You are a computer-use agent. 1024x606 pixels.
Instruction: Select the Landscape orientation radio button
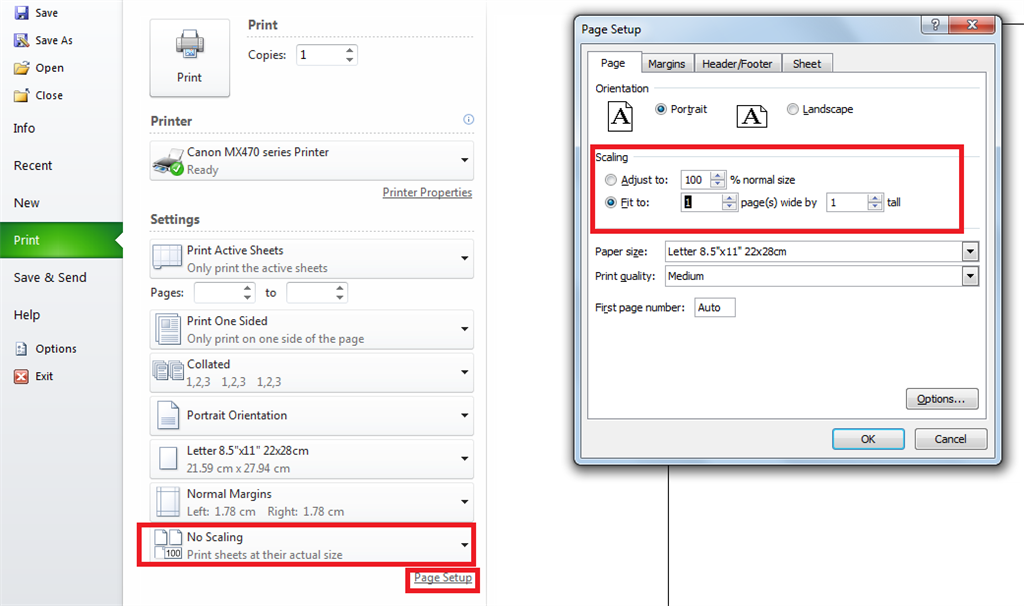point(793,109)
